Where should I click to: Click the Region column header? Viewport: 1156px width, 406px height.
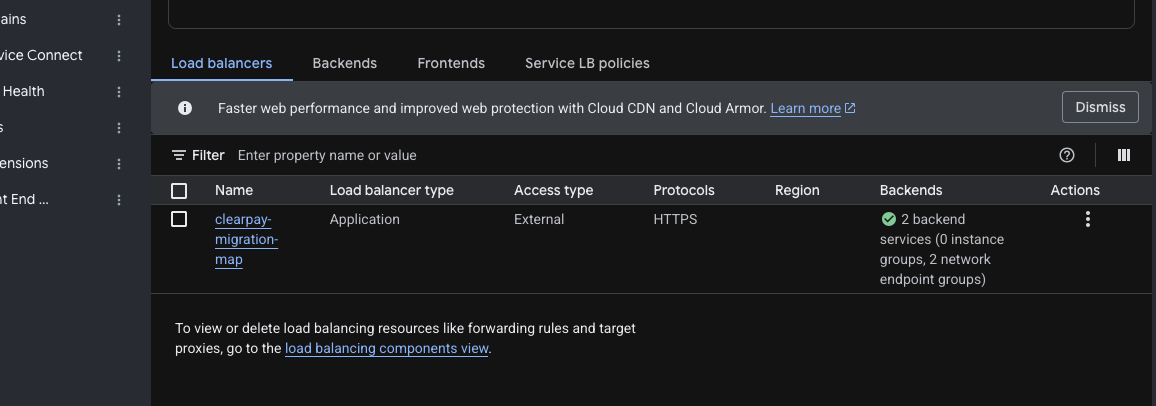pyautogui.click(x=797, y=191)
